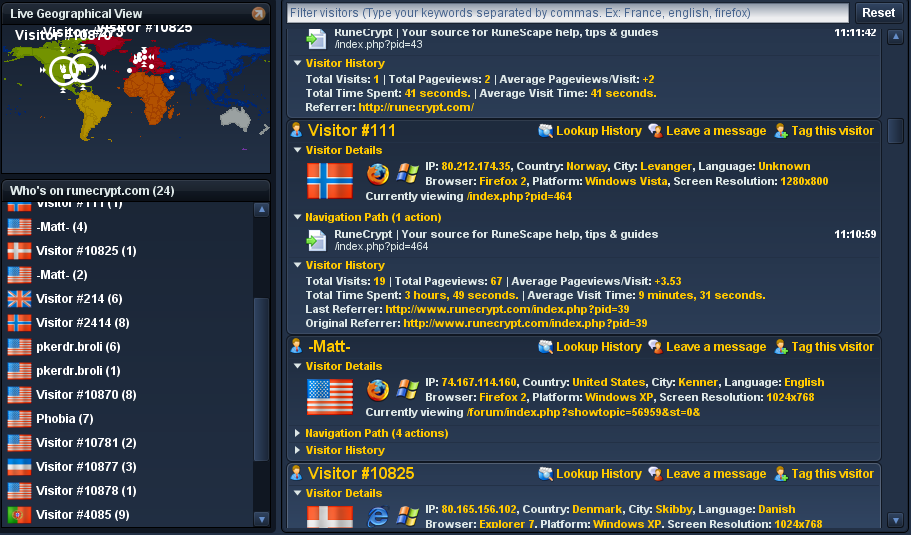Click Tag this visitor link for Visitor #10825
911x535 pixels.
(833, 473)
